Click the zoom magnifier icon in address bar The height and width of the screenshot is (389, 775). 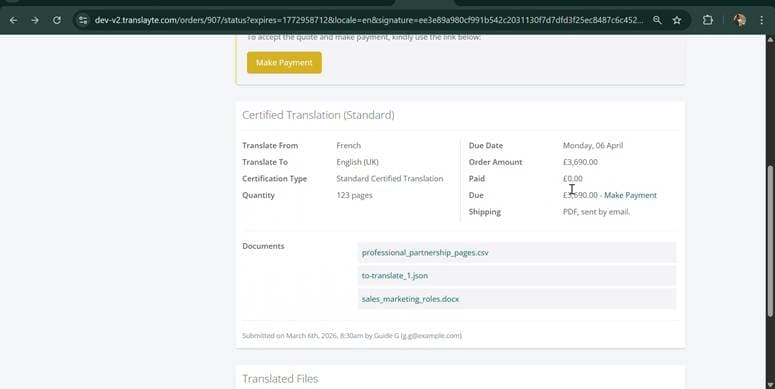pos(657,20)
